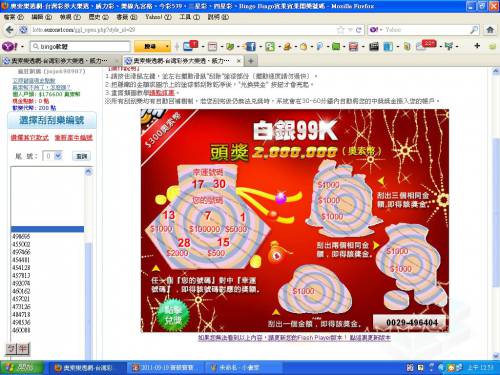
Task: Click the Yahoo Y! logo on the toolbar
Action: click(x=10, y=46)
